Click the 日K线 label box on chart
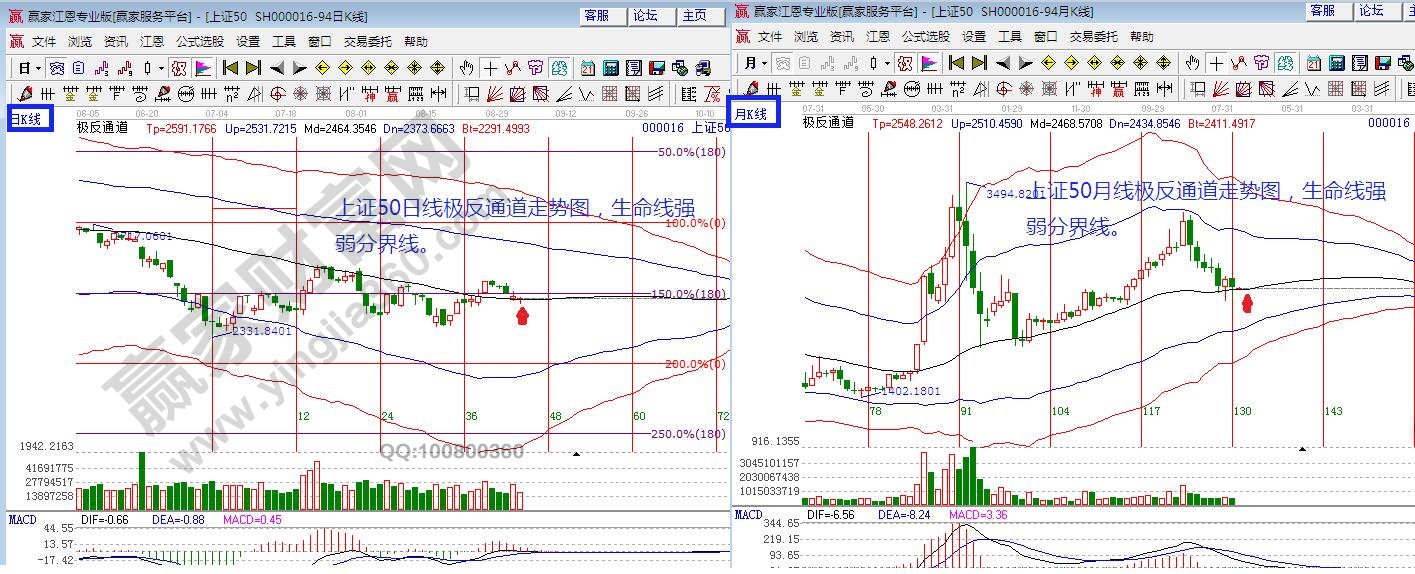Image resolution: width=1415 pixels, height=574 pixels. coord(27,120)
